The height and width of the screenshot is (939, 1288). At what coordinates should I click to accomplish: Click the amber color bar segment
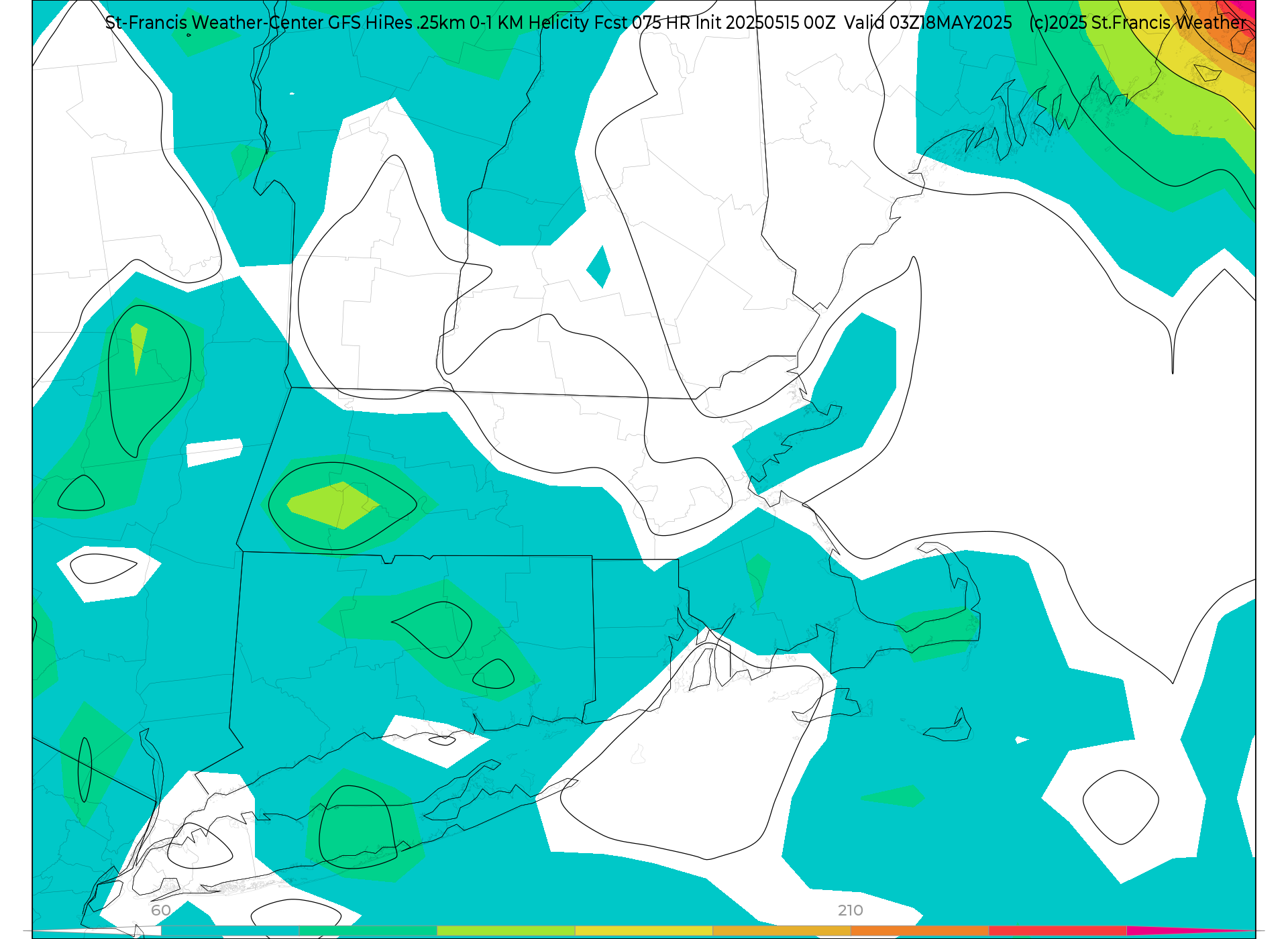pos(782,931)
